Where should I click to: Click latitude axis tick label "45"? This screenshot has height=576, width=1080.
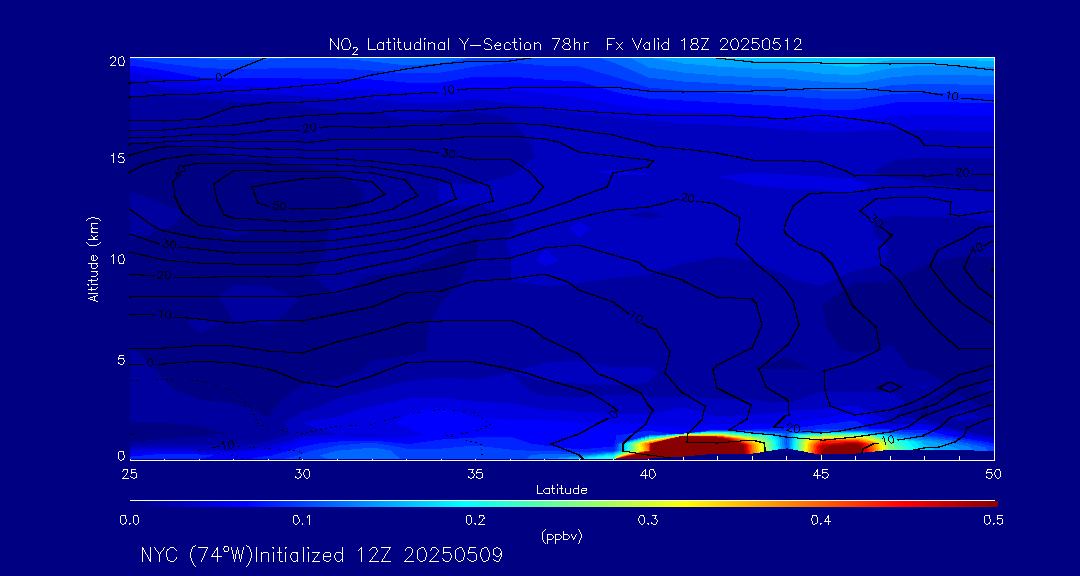(821, 474)
